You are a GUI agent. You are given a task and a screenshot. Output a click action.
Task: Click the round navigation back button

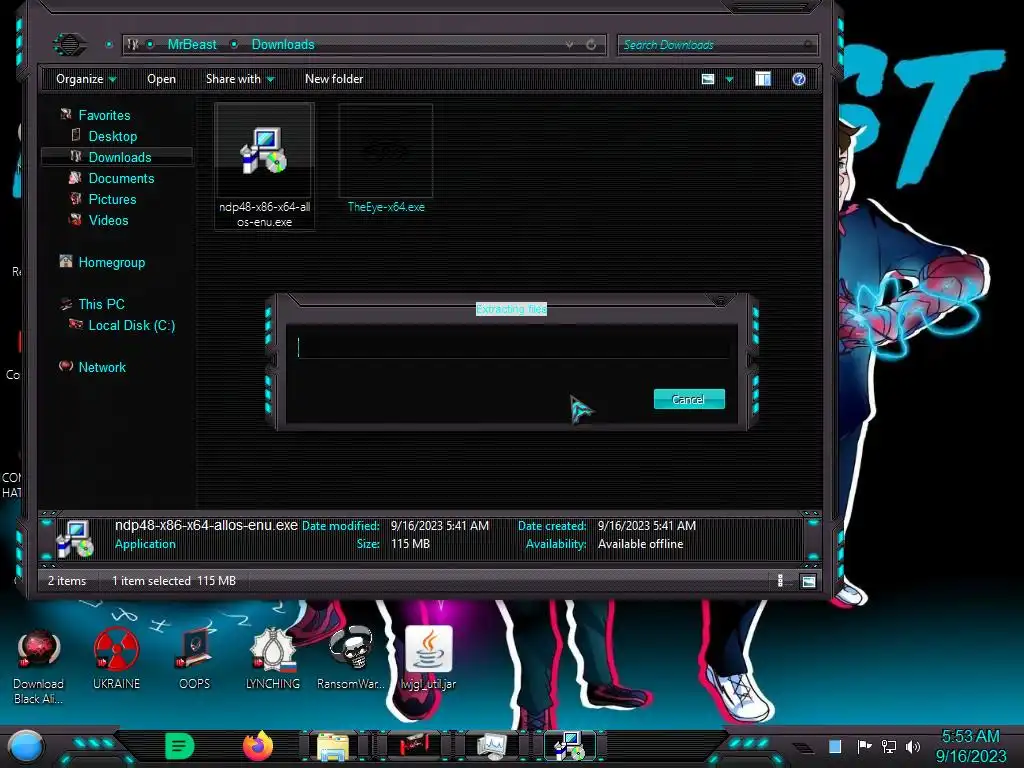pyautogui.click(x=69, y=44)
